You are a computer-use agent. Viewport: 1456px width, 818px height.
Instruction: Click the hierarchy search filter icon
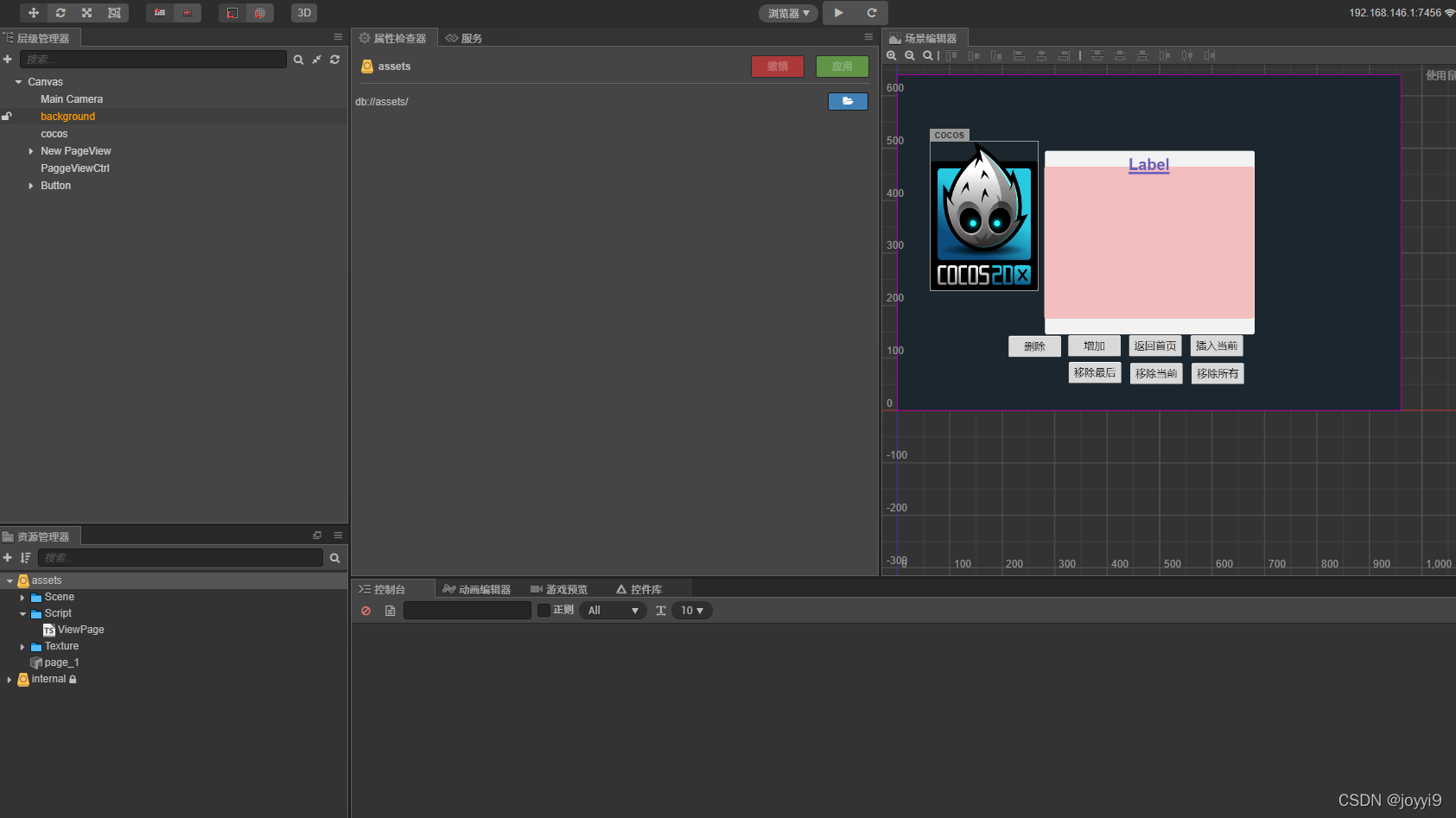[x=298, y=60]
